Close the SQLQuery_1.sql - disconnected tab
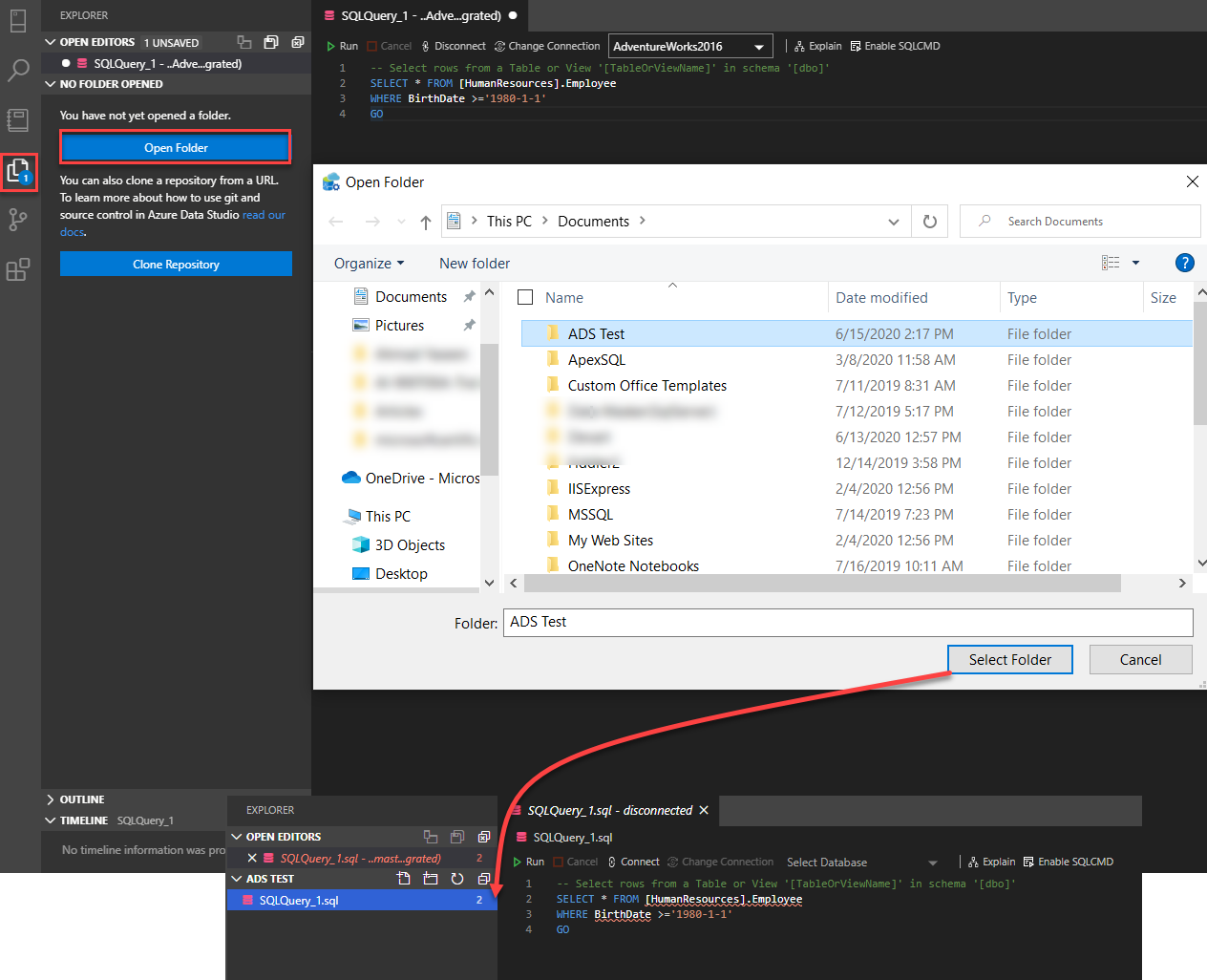The image size is (1207, 980). (704, 810)
